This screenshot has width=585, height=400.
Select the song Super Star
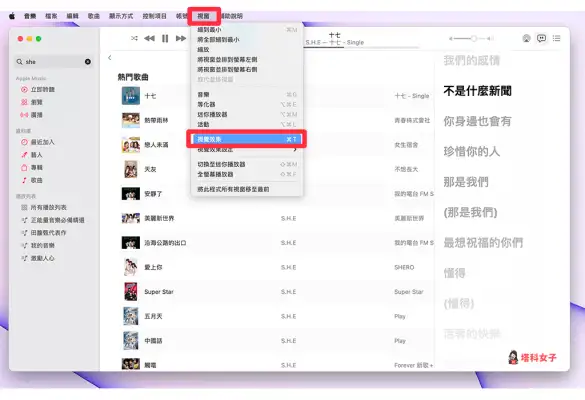coord(159,292)
